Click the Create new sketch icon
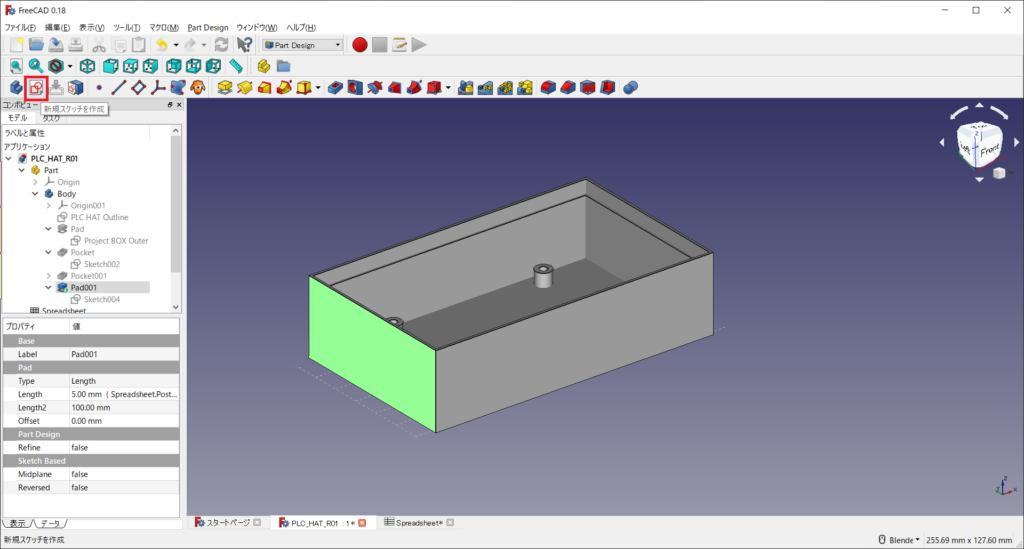This screenshot has height=549, width=1024. click(x=37, y=88)
